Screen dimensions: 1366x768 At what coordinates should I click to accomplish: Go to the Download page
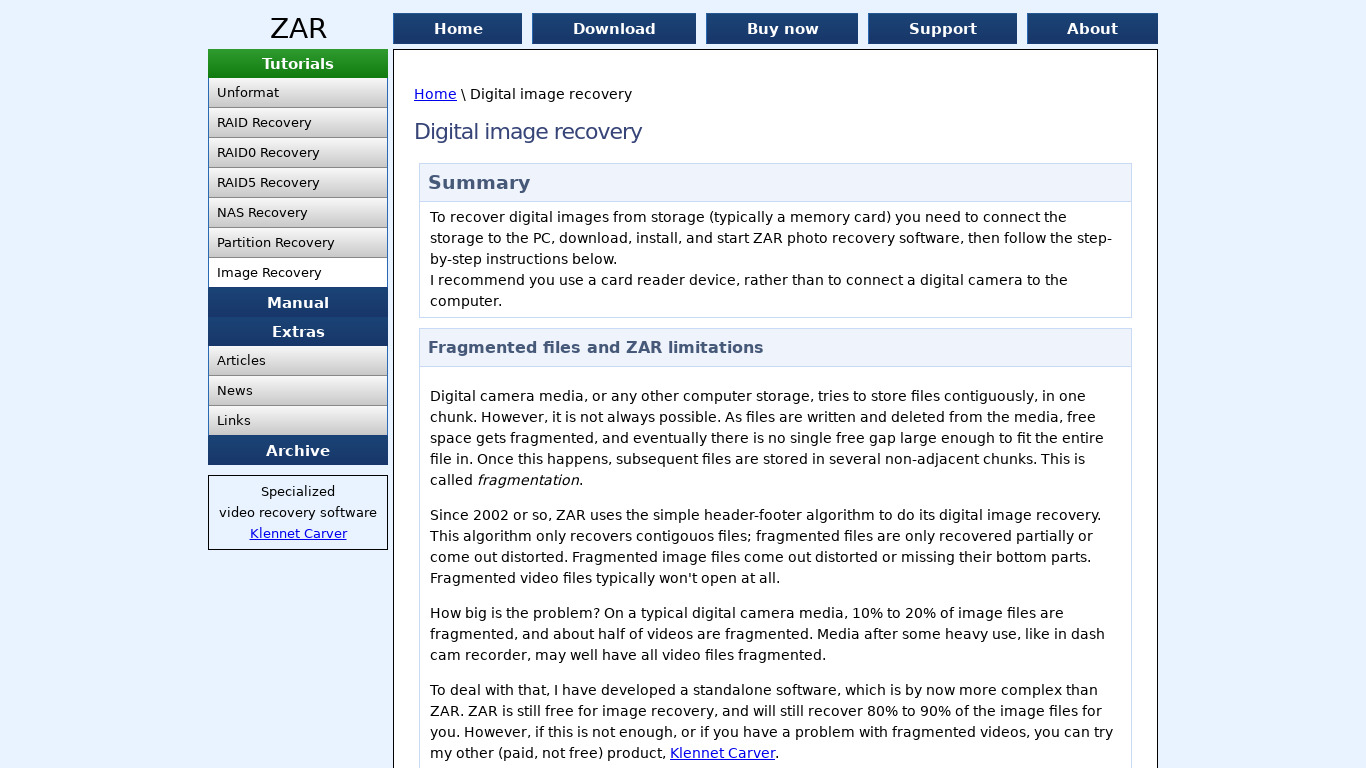pyautogui.click(x=614, y=29)
